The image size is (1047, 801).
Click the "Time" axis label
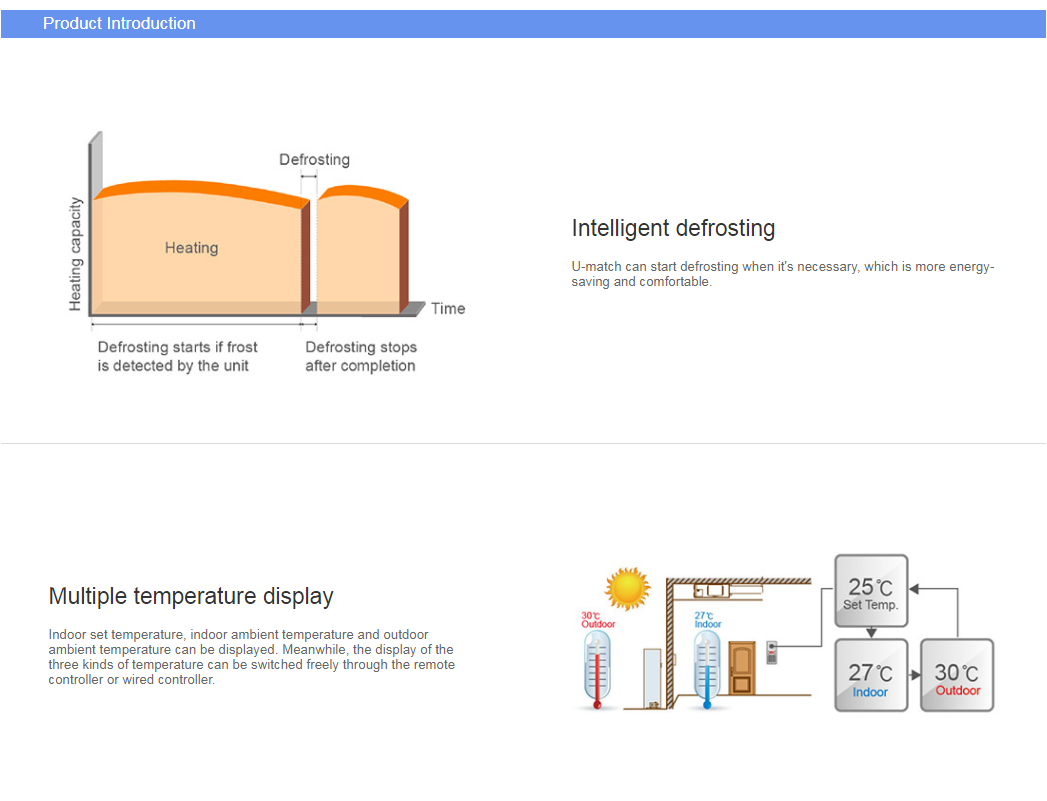[x=448, y=308]
